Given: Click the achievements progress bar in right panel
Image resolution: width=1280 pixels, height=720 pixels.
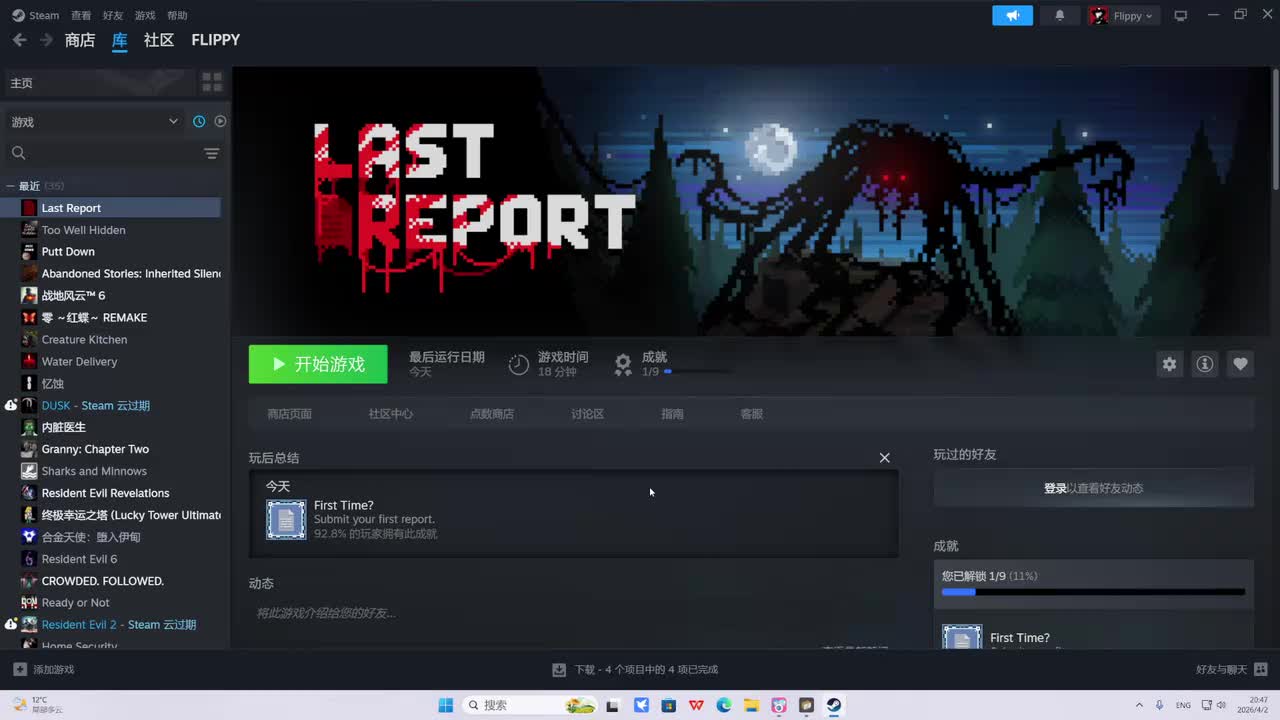Looking at the screenshot, I should tap(1093, 592).
